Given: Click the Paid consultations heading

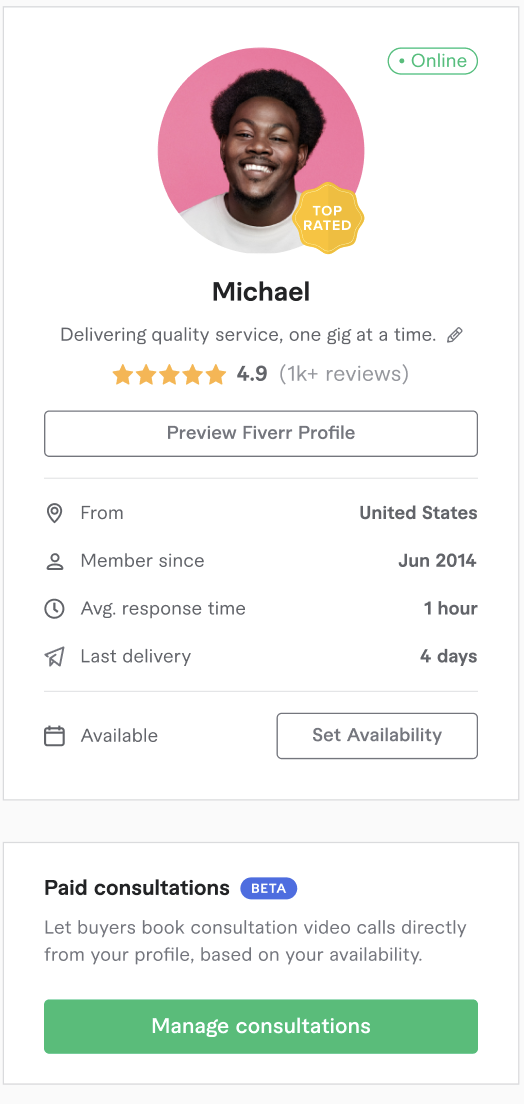Looking at the screenshot, I should tap(137, 888).
